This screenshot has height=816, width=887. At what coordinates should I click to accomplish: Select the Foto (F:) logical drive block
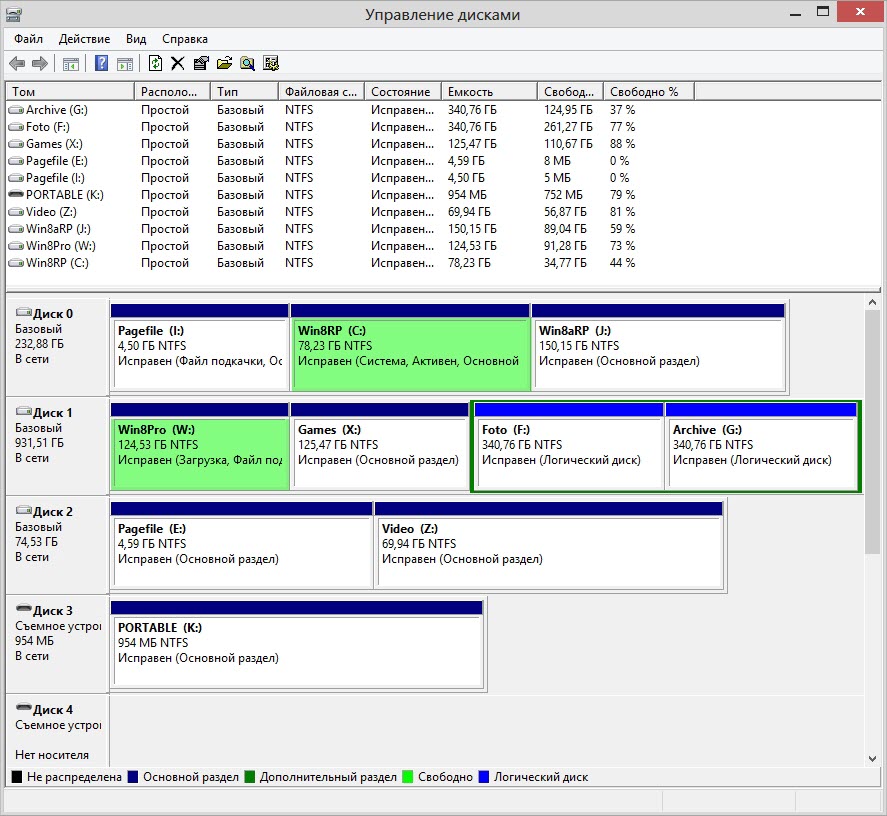pos(569,454)
